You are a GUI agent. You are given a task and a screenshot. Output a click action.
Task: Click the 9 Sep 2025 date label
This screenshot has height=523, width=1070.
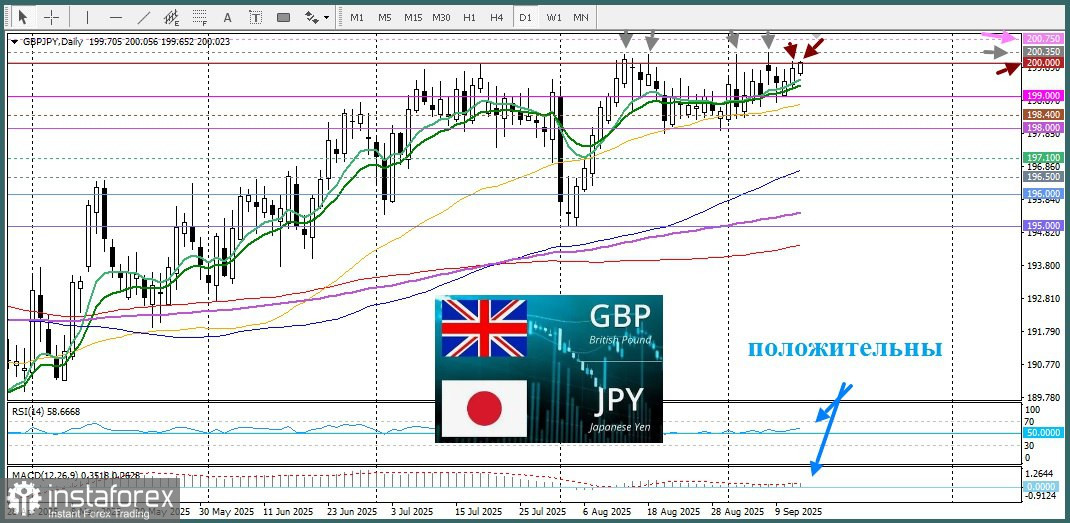click(798, 511)
